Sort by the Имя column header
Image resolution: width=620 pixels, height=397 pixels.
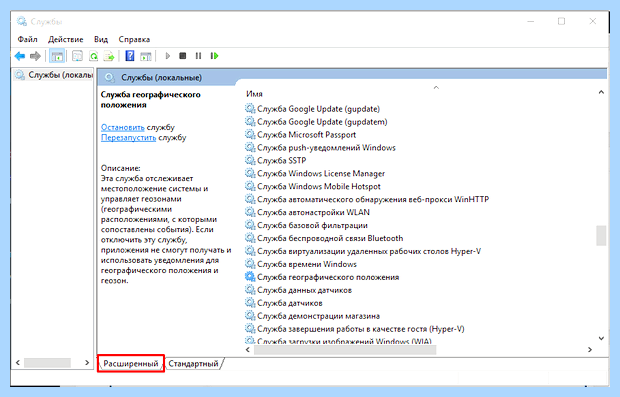click(254, 94)
